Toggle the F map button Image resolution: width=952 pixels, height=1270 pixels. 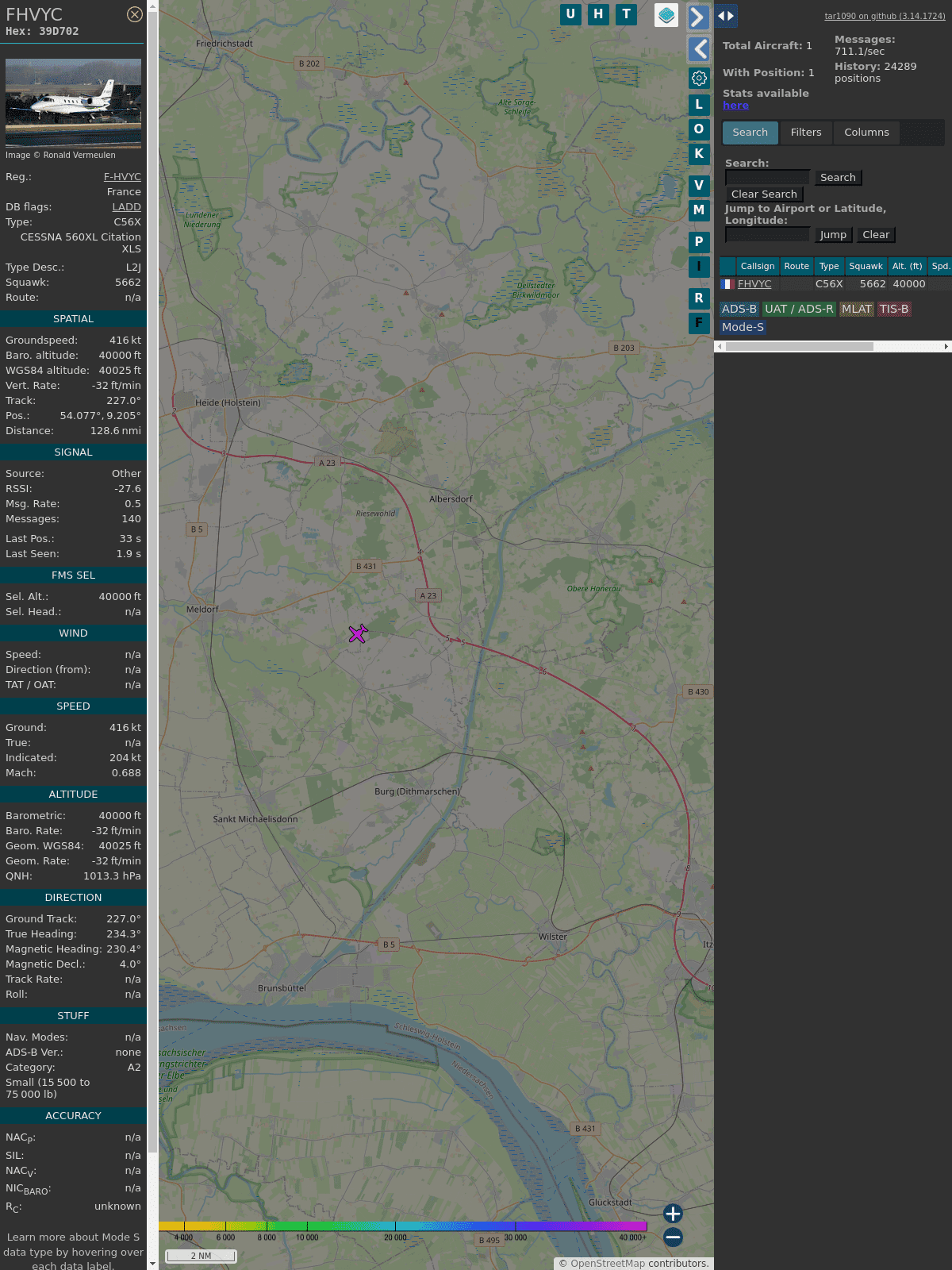(699, 323)
